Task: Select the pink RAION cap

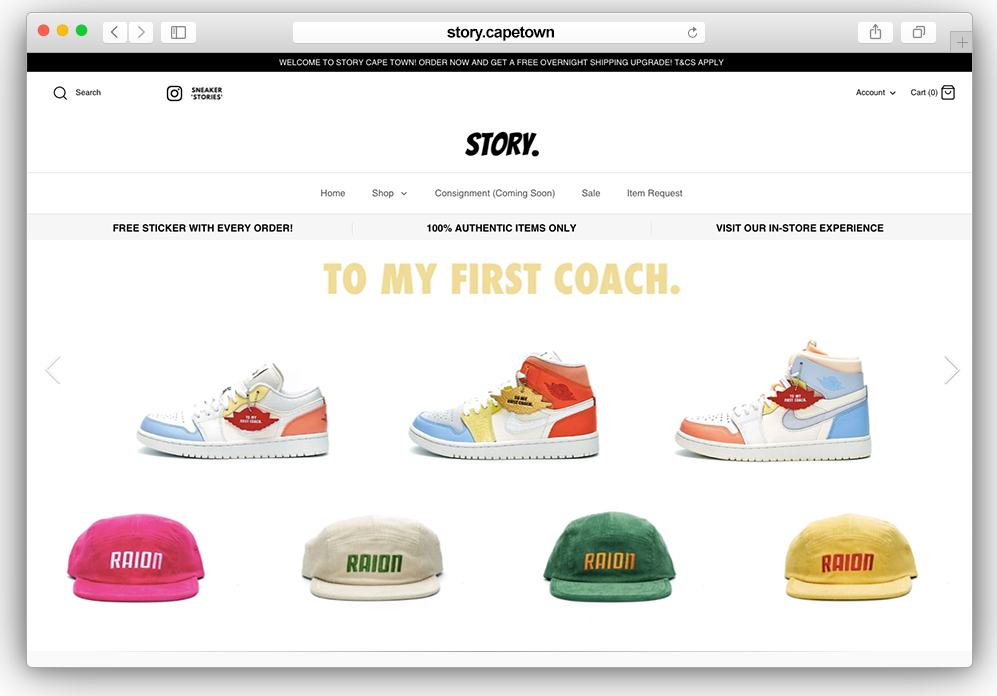Action: (135, 557)
